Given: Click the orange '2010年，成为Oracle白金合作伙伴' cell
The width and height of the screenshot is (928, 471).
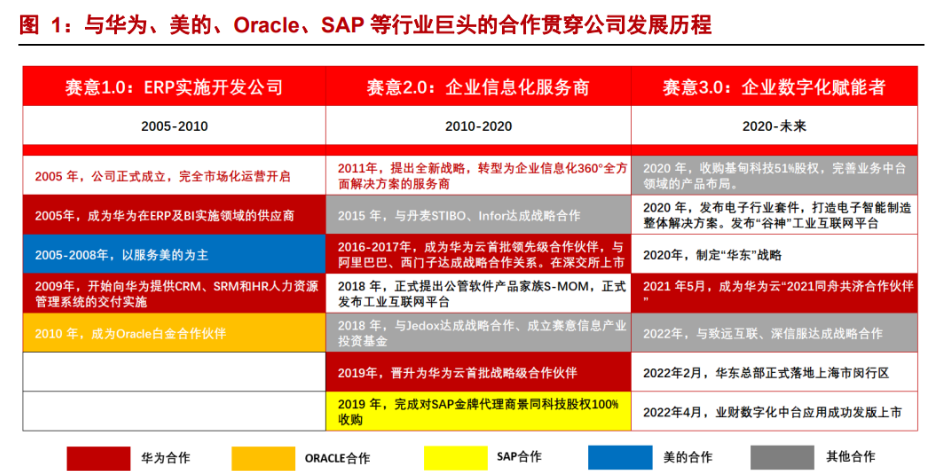Looking at the screenshot, I should click(x=174, y=333).
